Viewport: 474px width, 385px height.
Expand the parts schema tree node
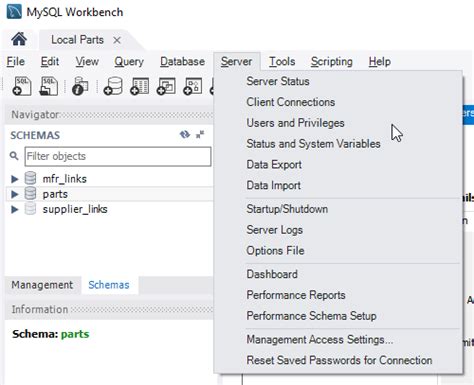click(x=14, y=194)
